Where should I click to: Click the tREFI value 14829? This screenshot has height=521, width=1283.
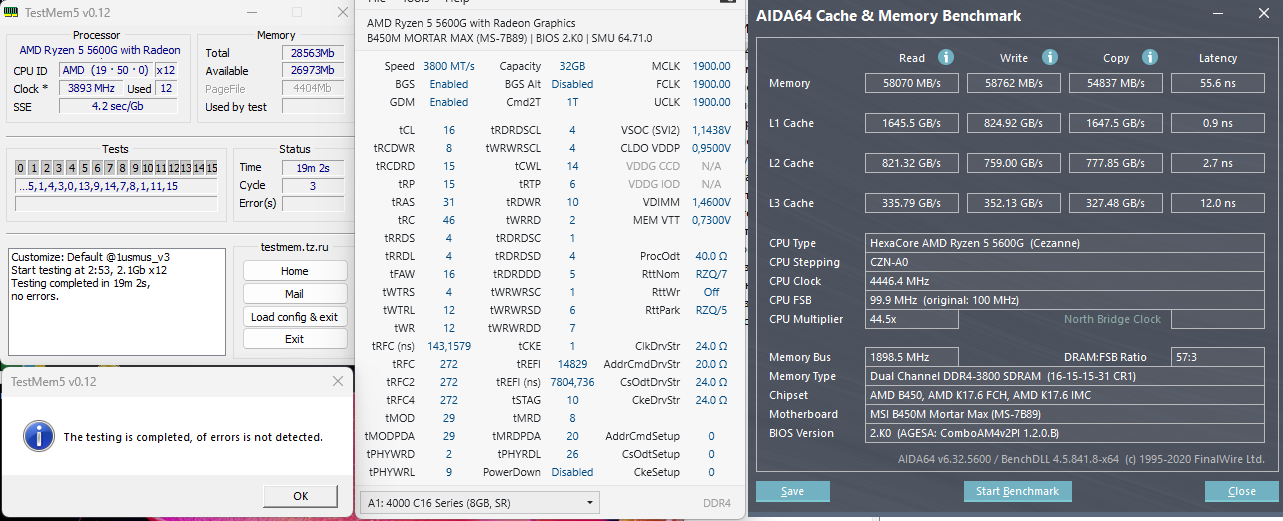572,364
